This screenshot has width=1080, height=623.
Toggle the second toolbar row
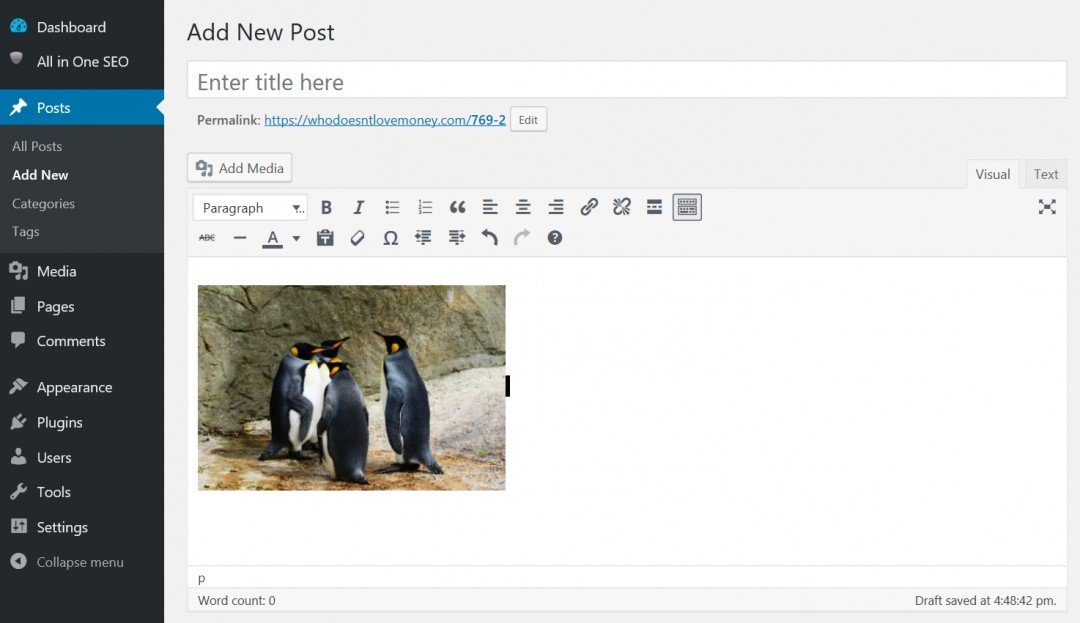click(x=687, y=207)
